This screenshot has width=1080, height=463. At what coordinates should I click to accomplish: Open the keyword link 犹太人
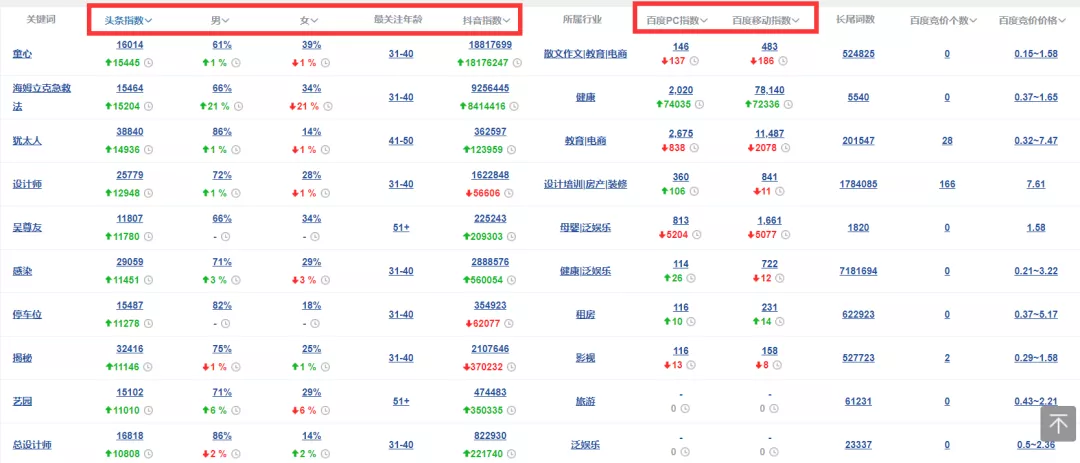(x=28, y=141)
